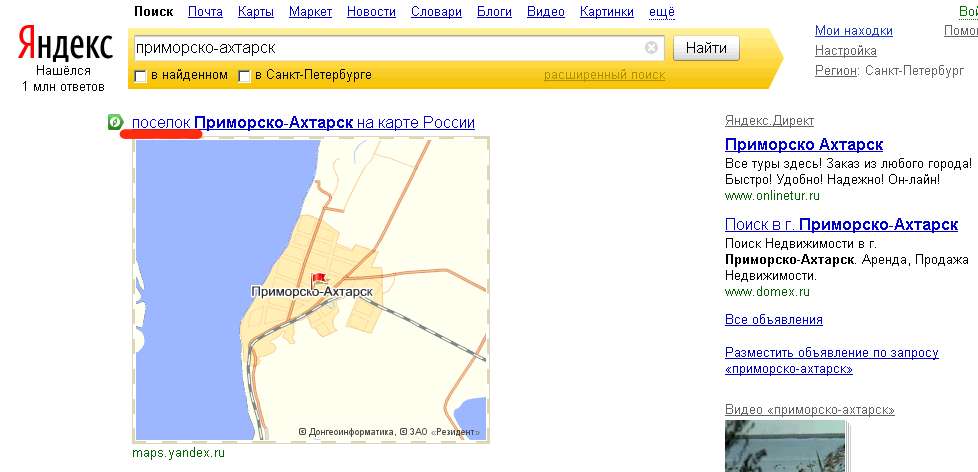Image resolution: width=978 pixels, height=472 pixels.
Task: Click www.domex.ru ad URL
Action: point(767,291)
